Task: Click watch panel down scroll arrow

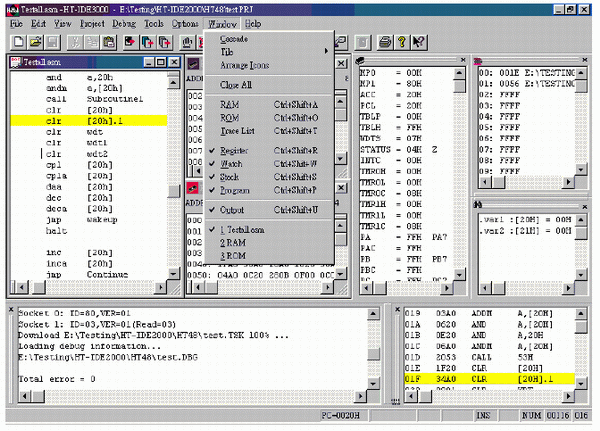Action: (x=581, y=274)
